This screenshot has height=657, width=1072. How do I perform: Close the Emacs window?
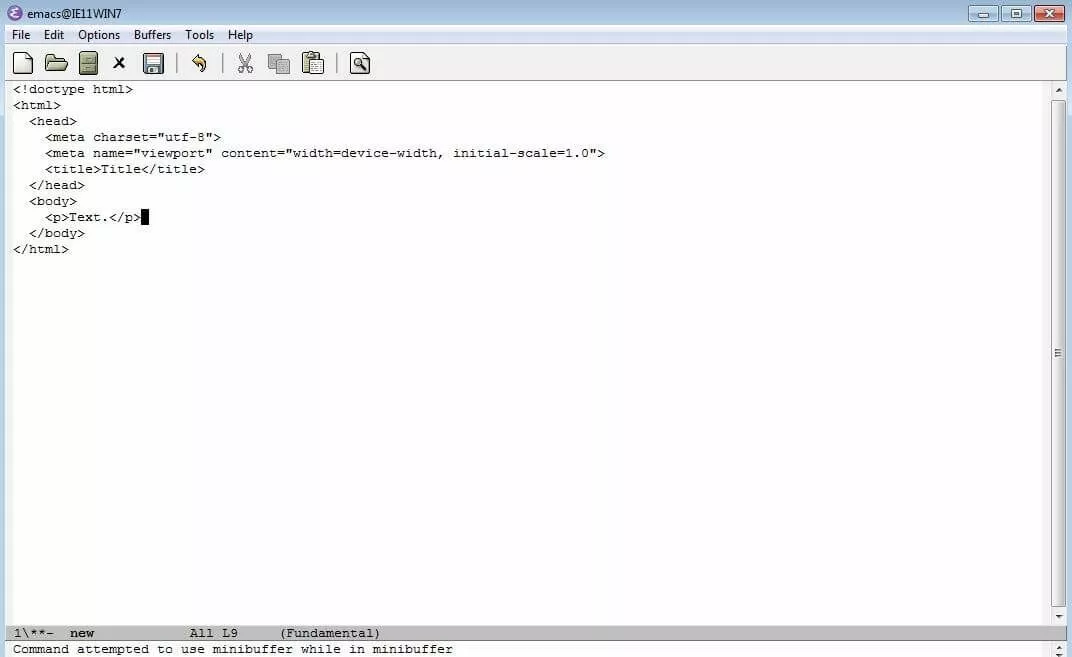click(x=1049, y=14)
